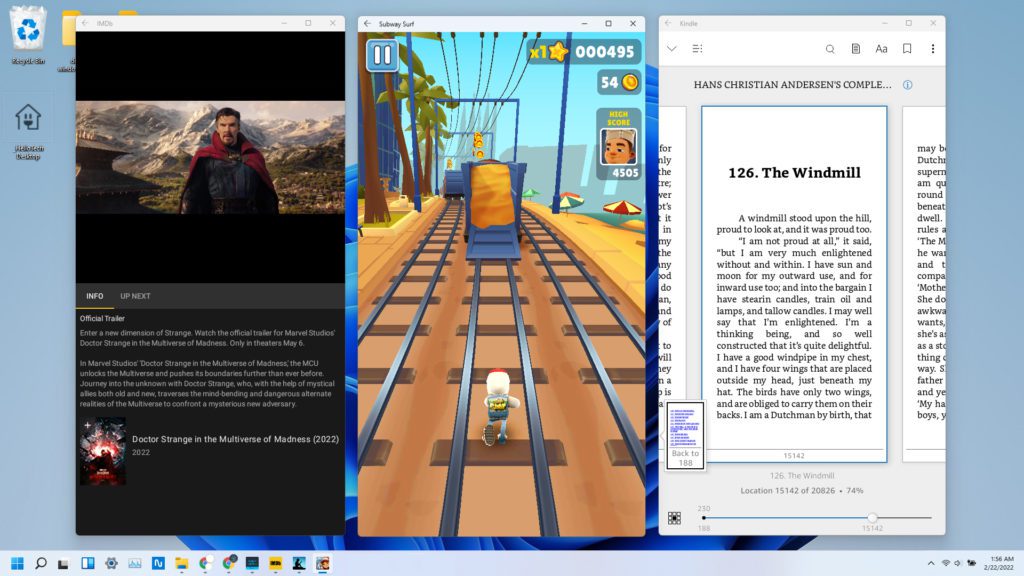Viewport: 1024px width, 576px height.
Task: Select the INFO tab in IMDb
Action: click(95, 296)
